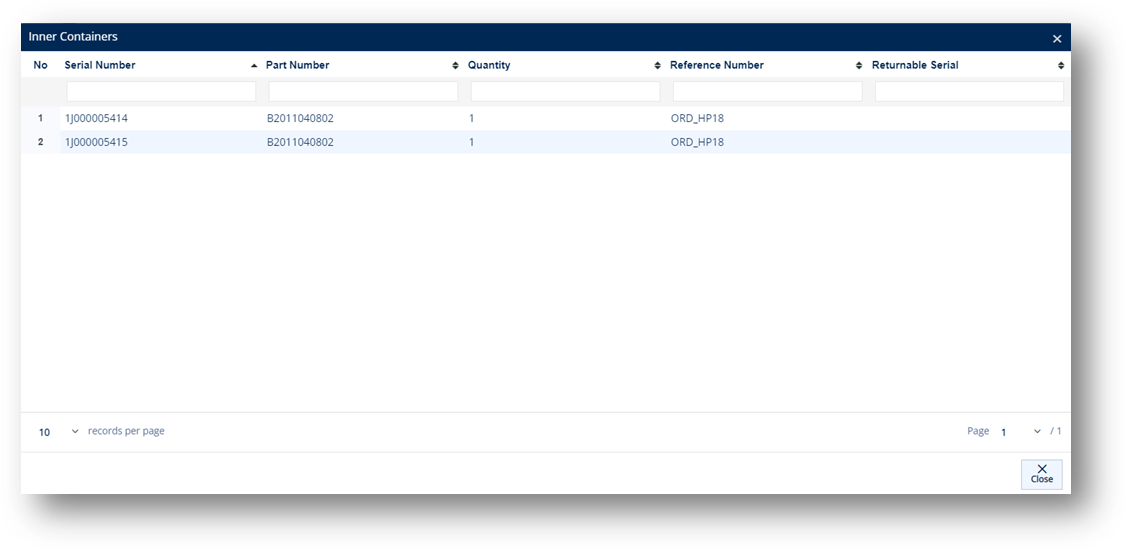Click the Returnable Serial column header
The height and width of the screenshot is (549, 1126).
tap(915, 65)
